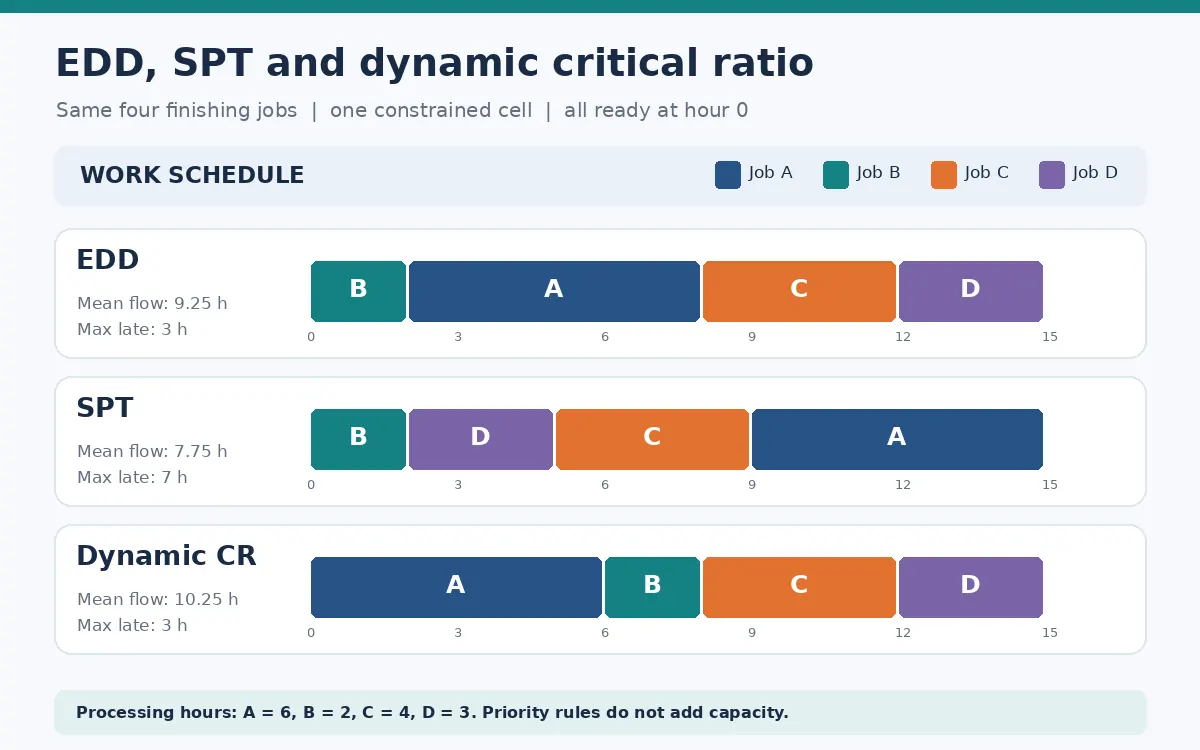Click the 'Job A' legend label
Screen dimensions: 1200x750
pyautogui.click(x=770, y=173)
